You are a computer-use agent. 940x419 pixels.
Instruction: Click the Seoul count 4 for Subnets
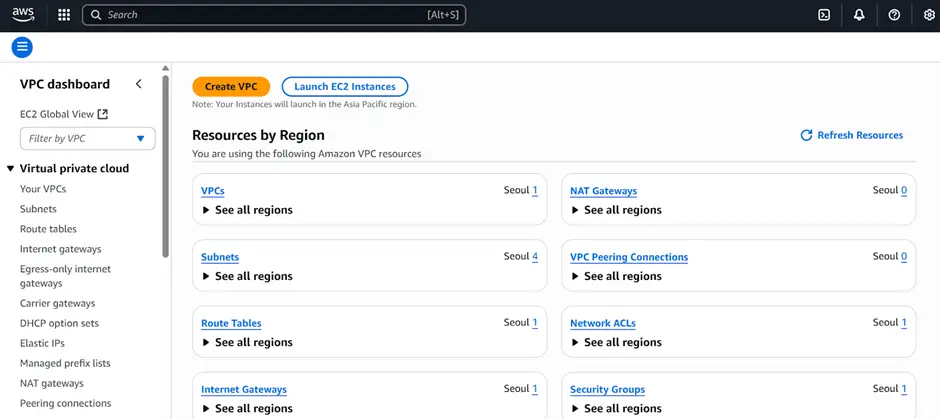coord(535,257)
